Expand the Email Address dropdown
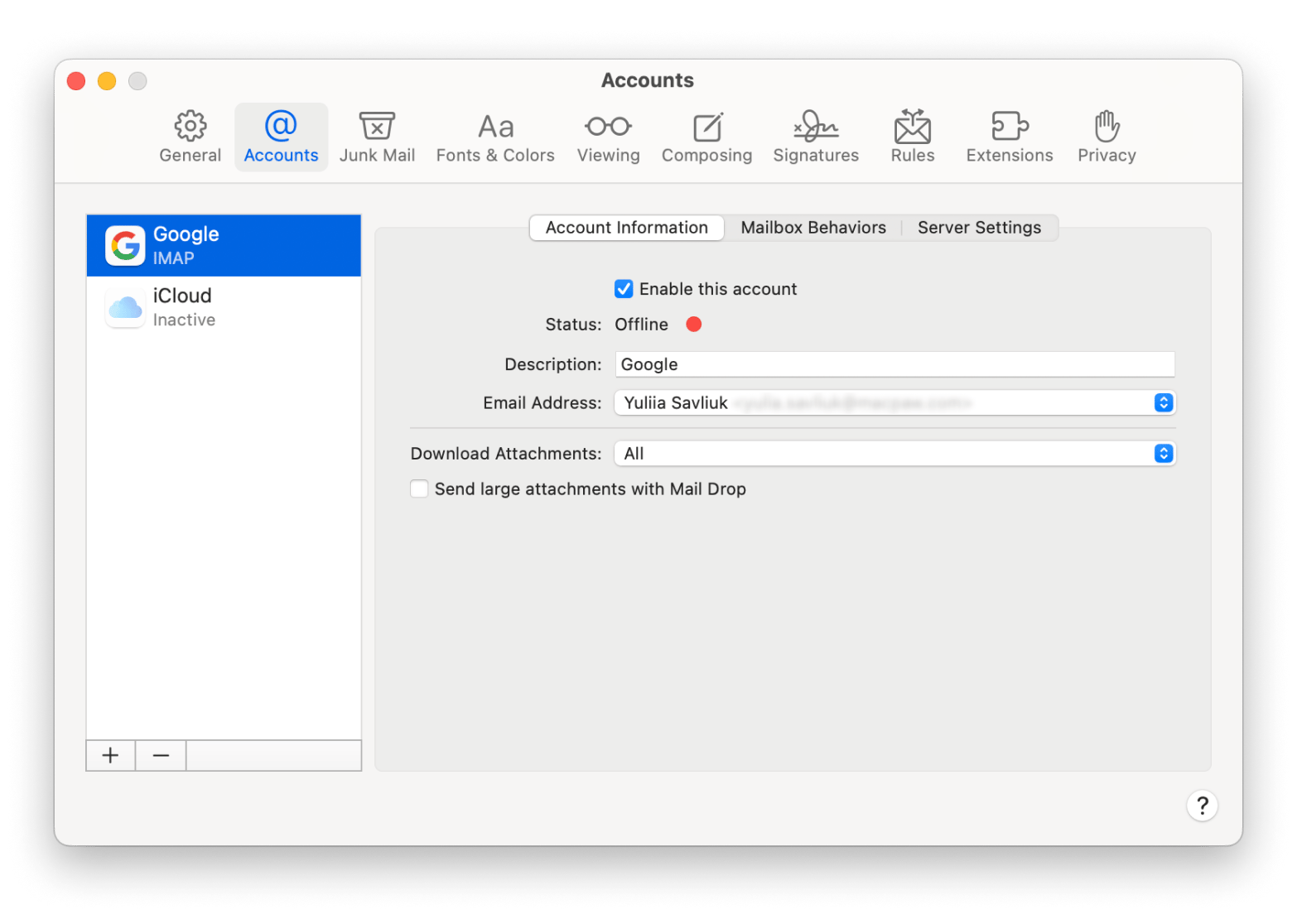 tap(1163, 403)
